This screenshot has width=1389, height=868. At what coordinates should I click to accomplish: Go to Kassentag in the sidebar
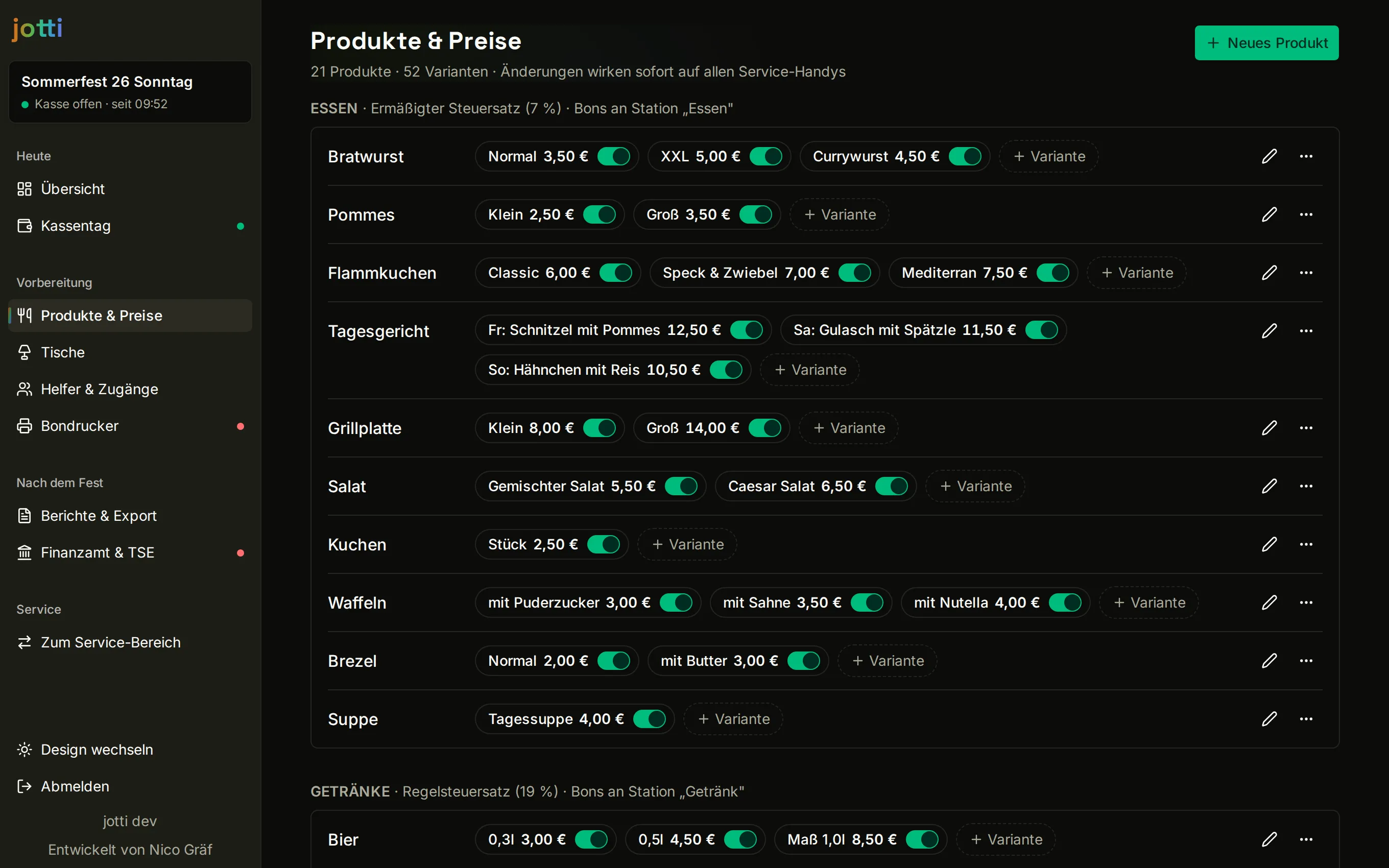coord(130,226)
